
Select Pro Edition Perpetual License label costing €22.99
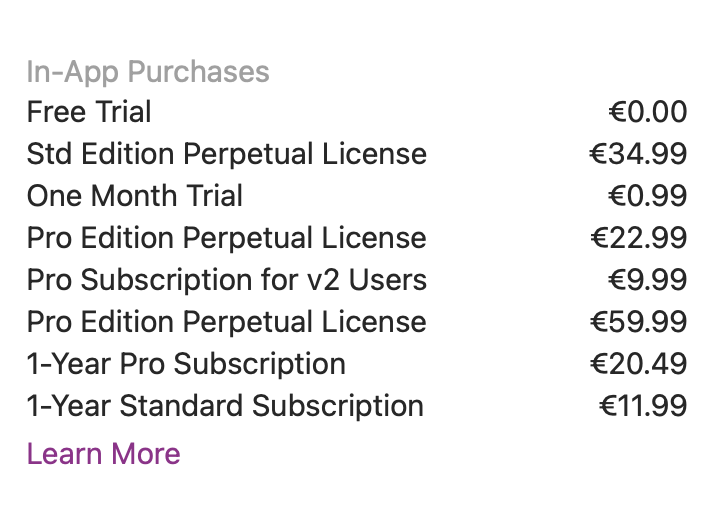227,238
